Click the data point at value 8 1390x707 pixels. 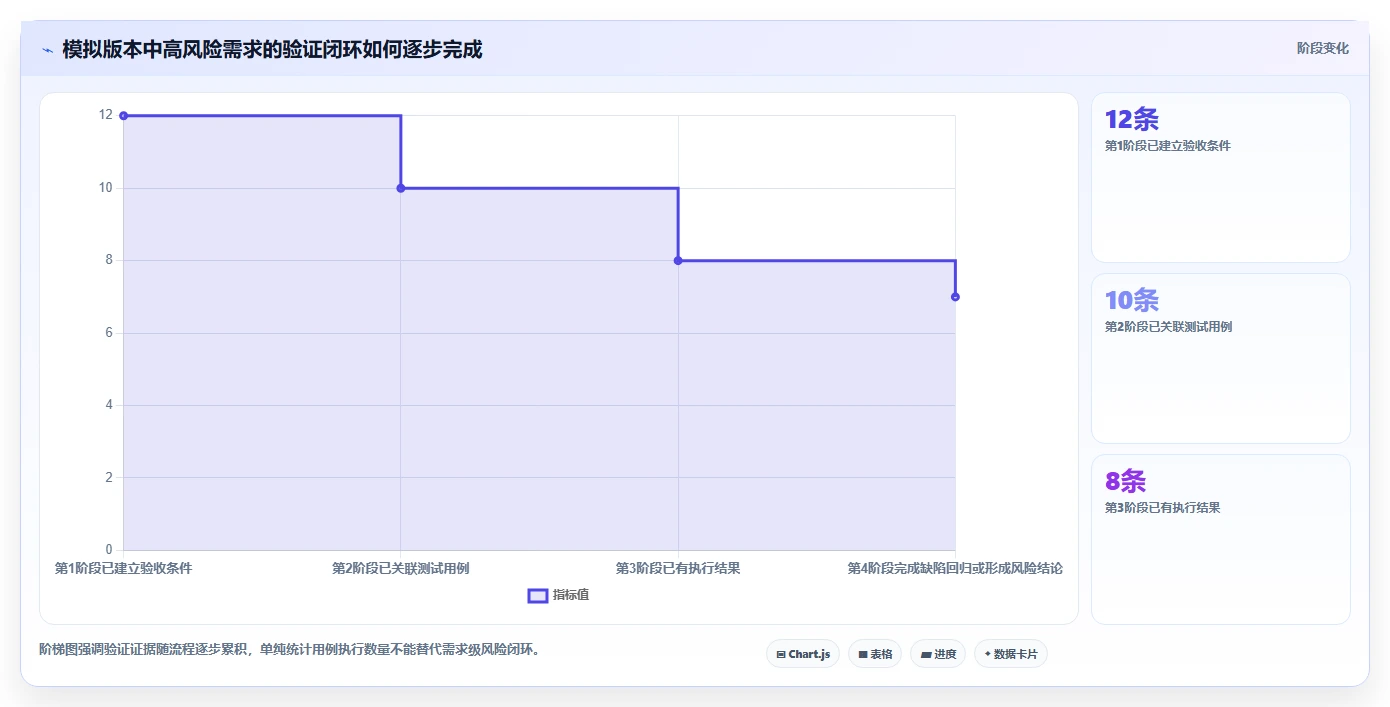pos(678,260)
